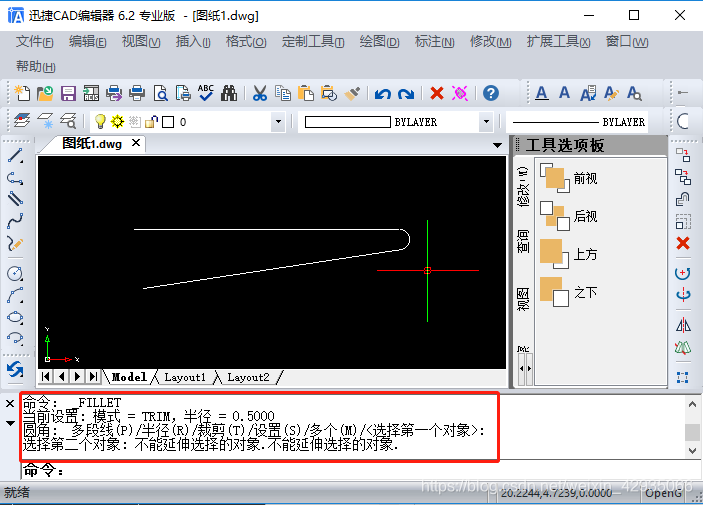The height and width of the screenshot is (505, 703).
Task: Open the 查询 vertical tab of tool palette
Action: click(x=523, y=242)
